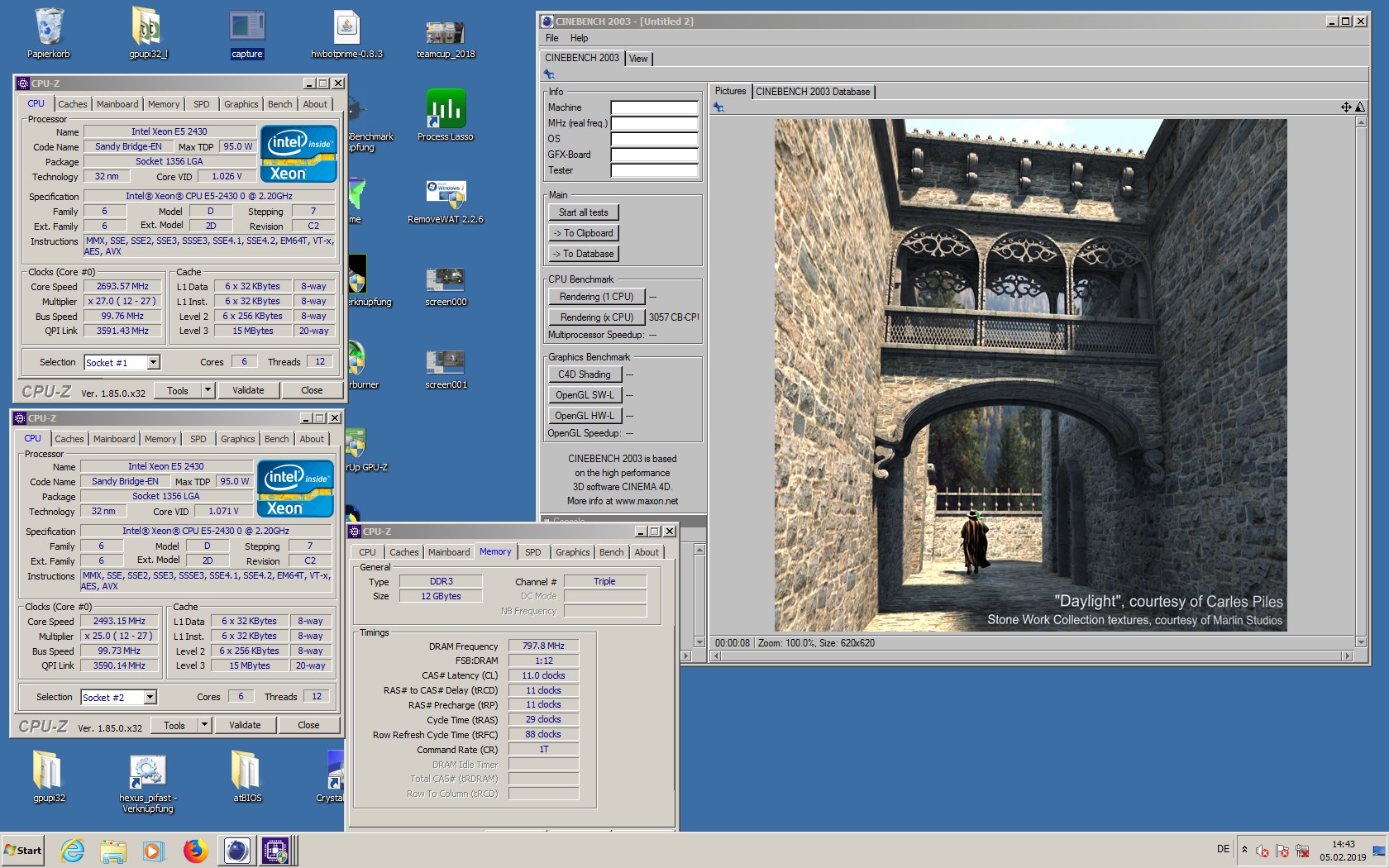1389x868 pixels.
Task: Click the To Clipboard button
Action: pyautogui.click(x=583, y=233)
